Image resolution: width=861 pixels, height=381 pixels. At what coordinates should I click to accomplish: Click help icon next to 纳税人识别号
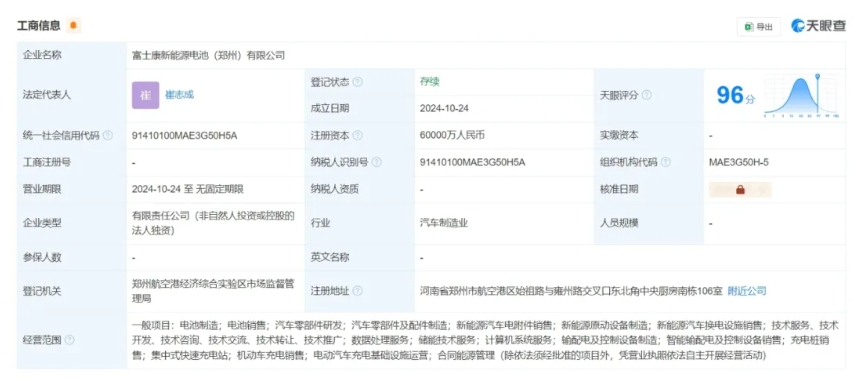(x=377, y=162)
